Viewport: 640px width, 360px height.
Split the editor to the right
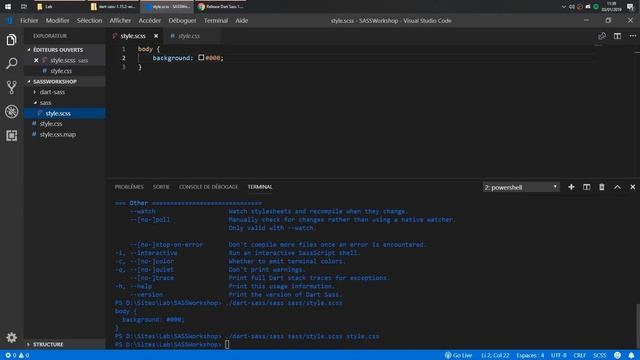617,36
